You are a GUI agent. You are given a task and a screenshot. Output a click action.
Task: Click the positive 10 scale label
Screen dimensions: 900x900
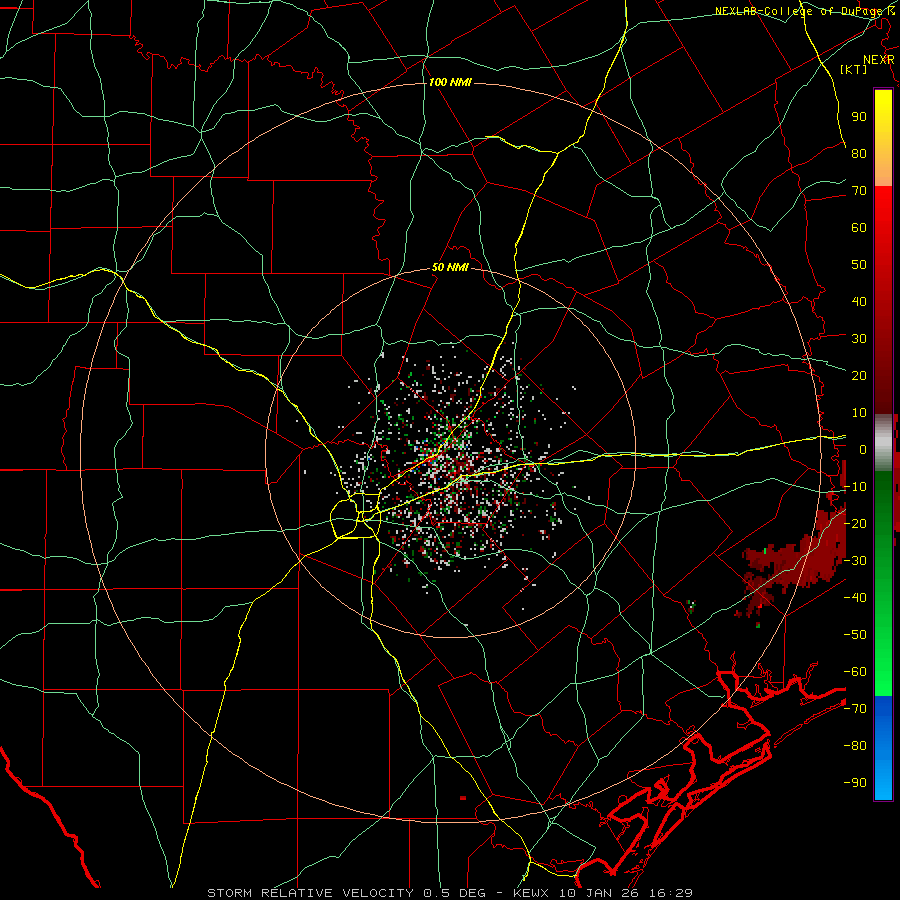click(859, 413)
